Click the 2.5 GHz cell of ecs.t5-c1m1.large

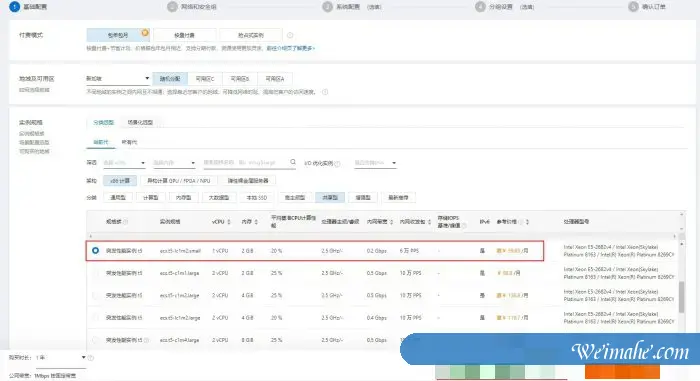[x=332, y=273]
